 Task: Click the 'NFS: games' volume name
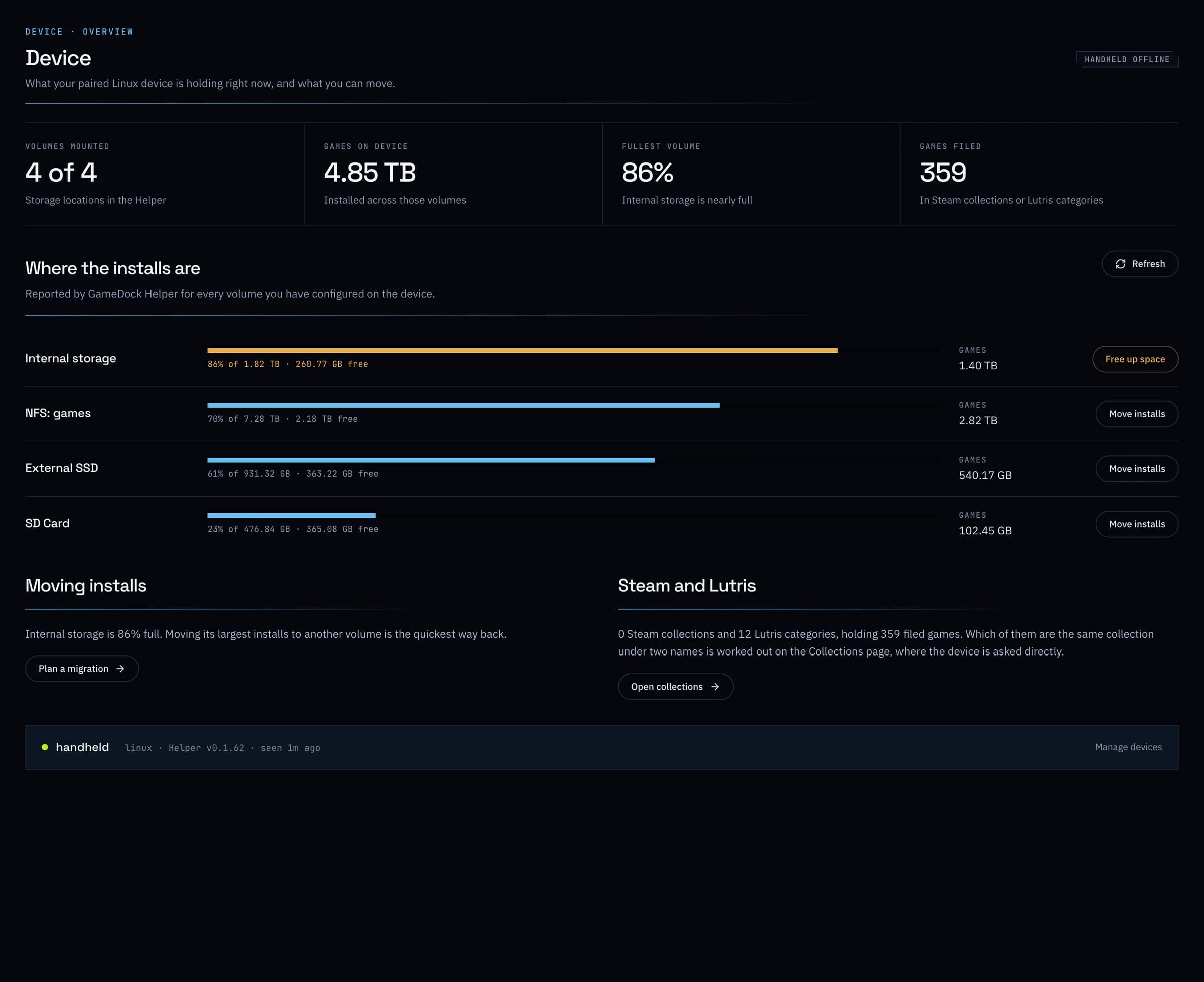click(58, 413)
